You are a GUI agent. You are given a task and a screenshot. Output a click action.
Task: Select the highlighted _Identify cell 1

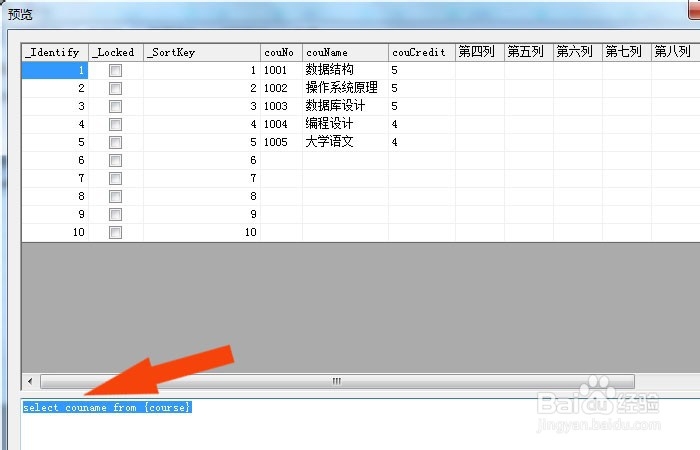pyautogui.click(x=55, y=71)
